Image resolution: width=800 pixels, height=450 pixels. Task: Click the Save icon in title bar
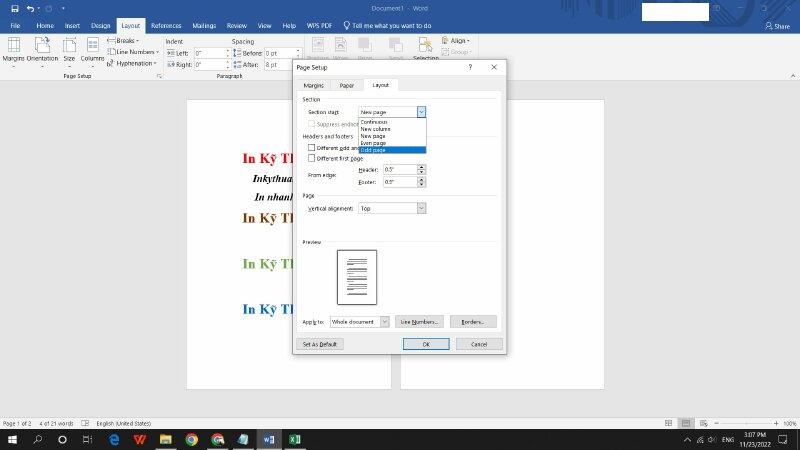click(x=14, y=8)
